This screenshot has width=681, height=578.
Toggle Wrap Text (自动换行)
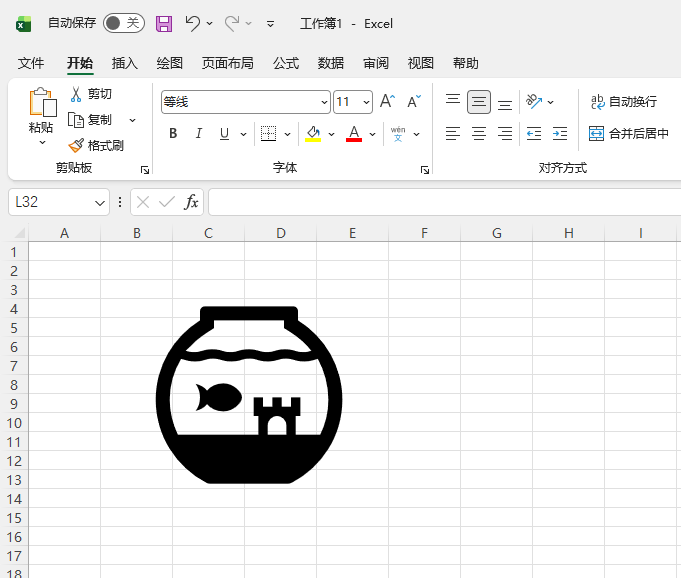(x=624, y=102)
